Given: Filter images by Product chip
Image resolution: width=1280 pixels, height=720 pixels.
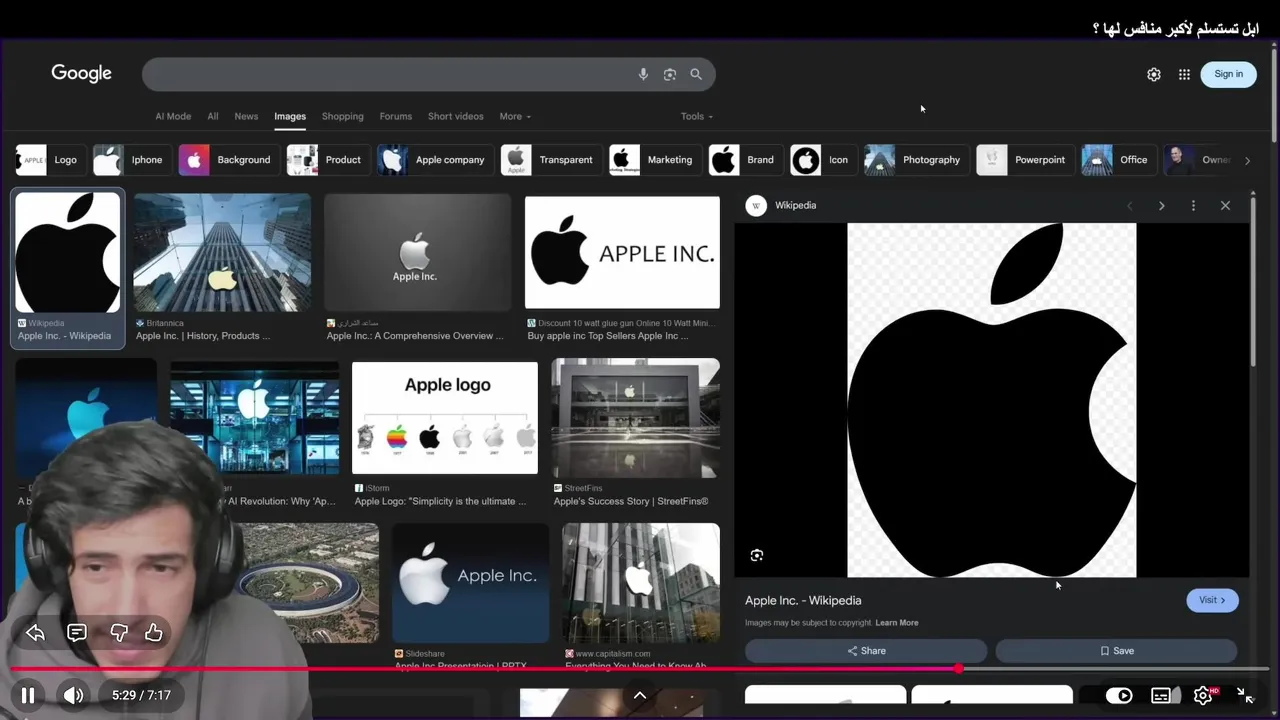Looking at the screenshot, I should click(326, 160).
